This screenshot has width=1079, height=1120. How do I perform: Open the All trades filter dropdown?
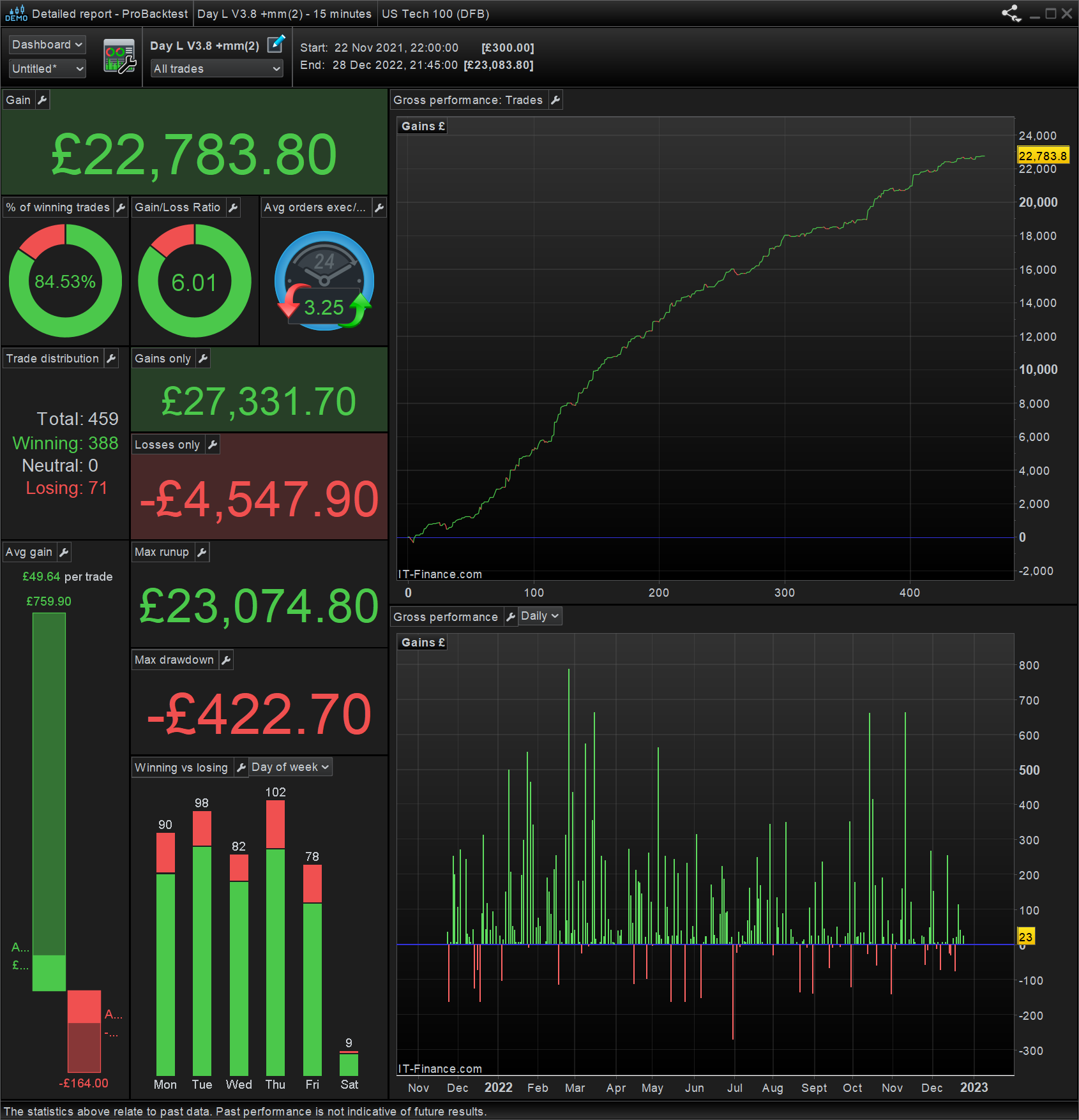(x=217, y=69)
